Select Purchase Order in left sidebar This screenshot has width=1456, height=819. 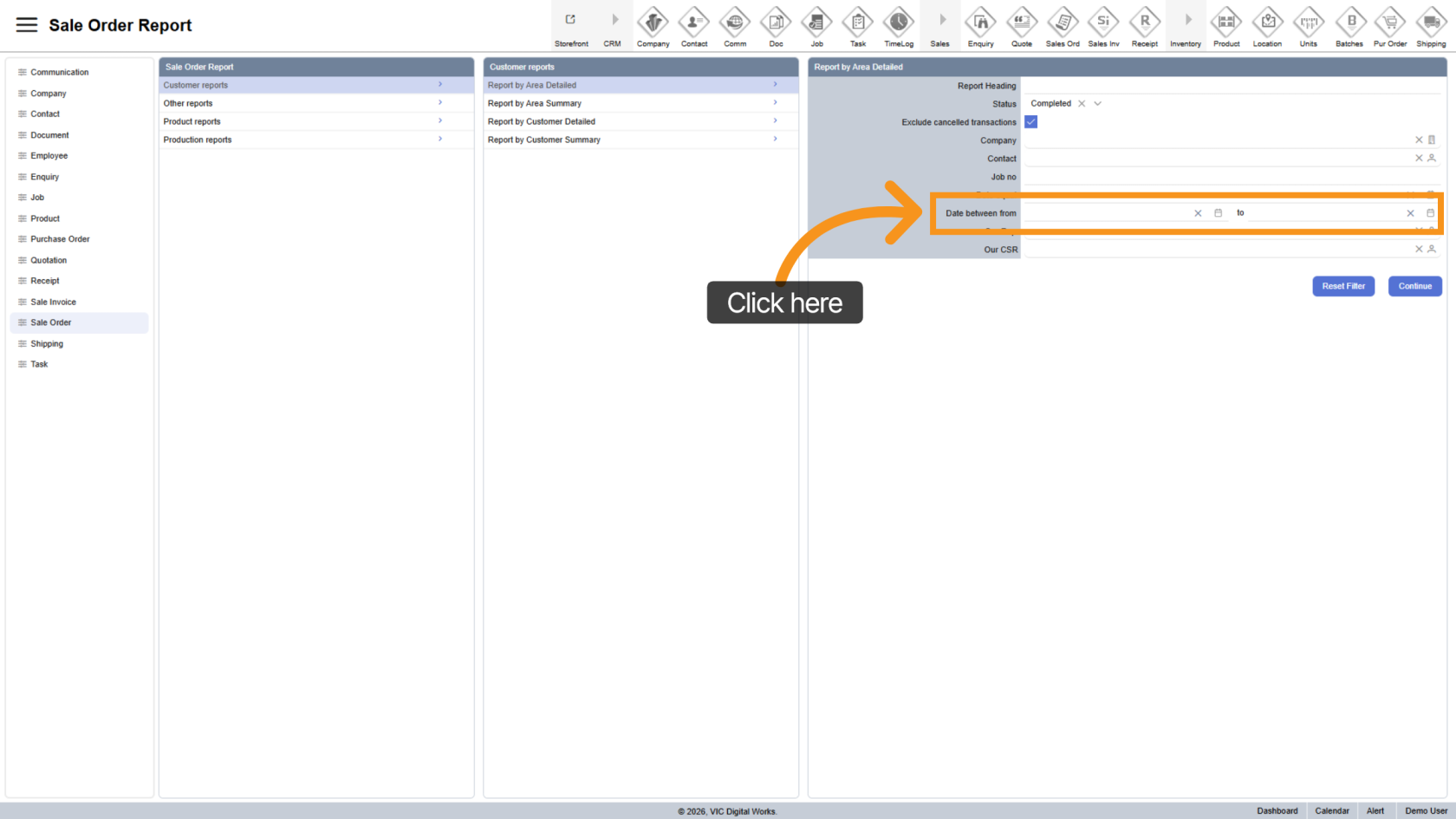click(x=60, y=239)
